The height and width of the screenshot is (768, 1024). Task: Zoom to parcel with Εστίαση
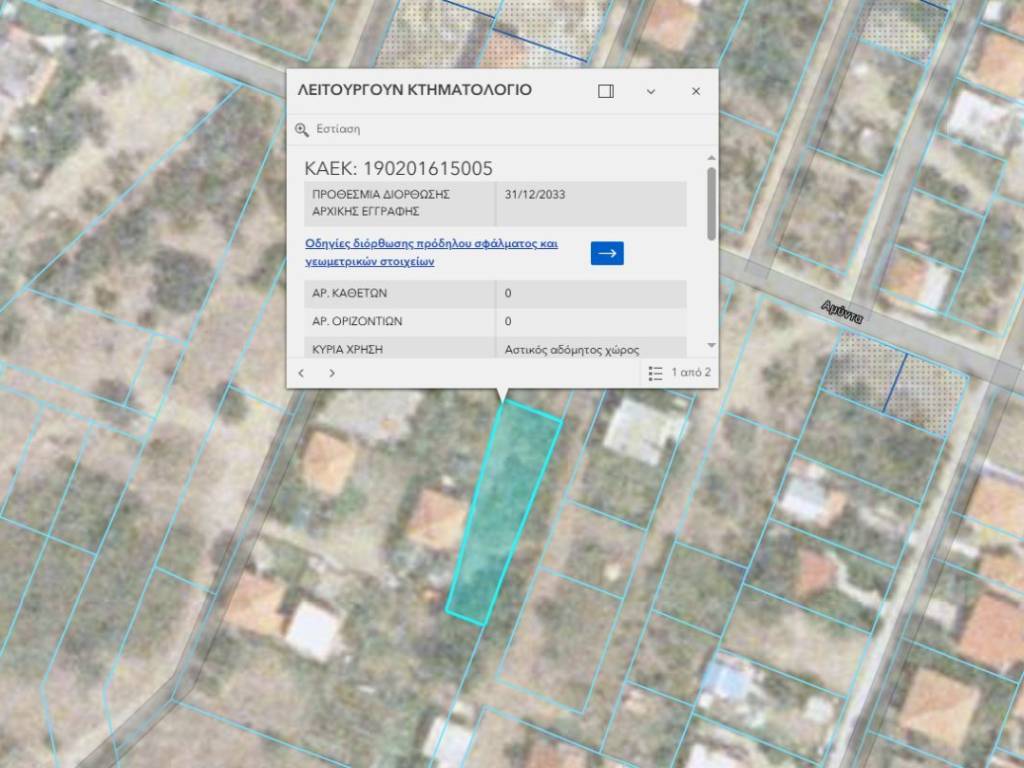pos(328,129)
